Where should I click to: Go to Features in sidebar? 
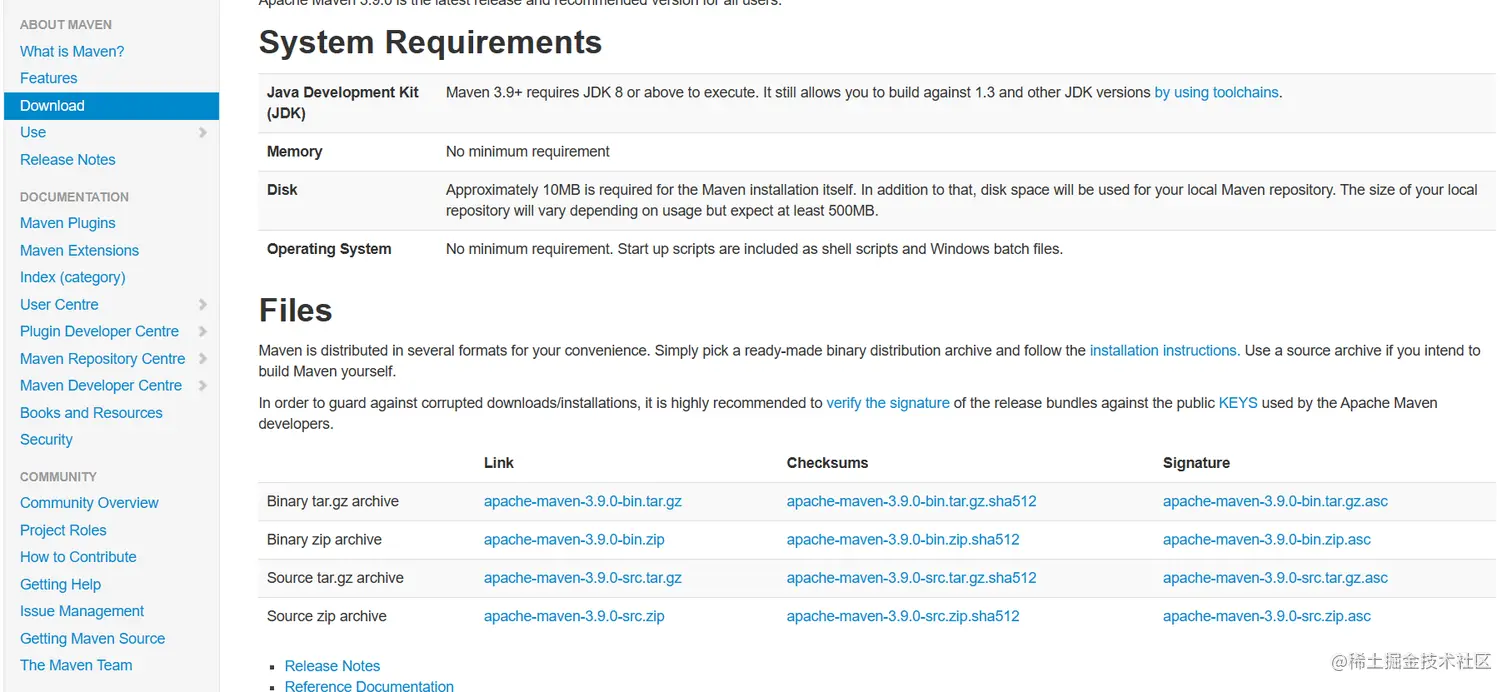click(x=48, y=78)
